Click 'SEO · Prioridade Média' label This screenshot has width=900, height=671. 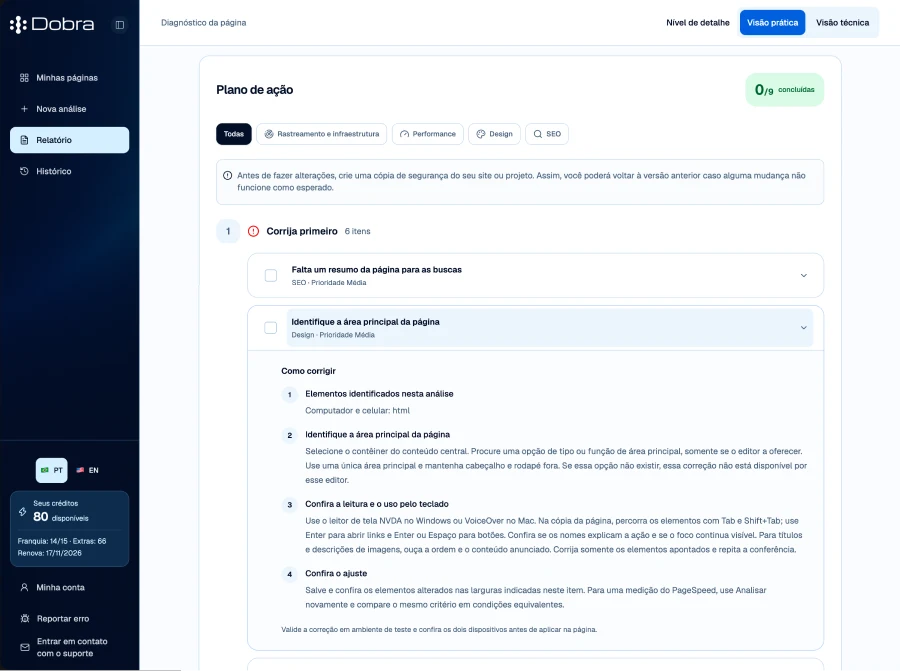point(328,282)
